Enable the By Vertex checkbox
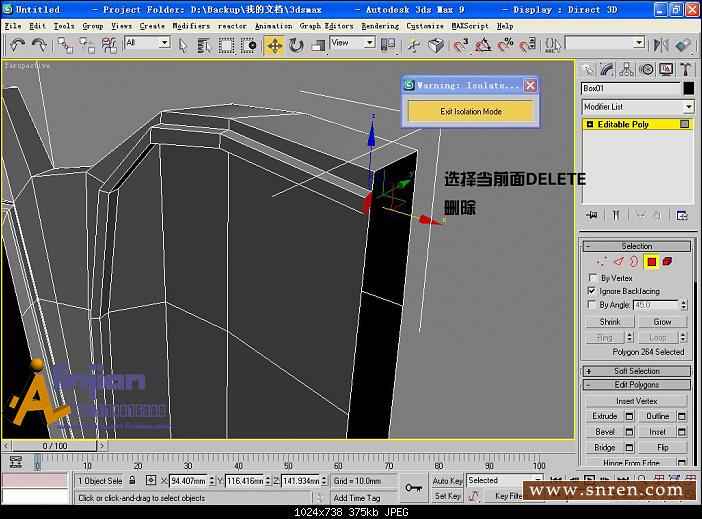The height and width of the screenshot is (519, 702). click(592, 278)
